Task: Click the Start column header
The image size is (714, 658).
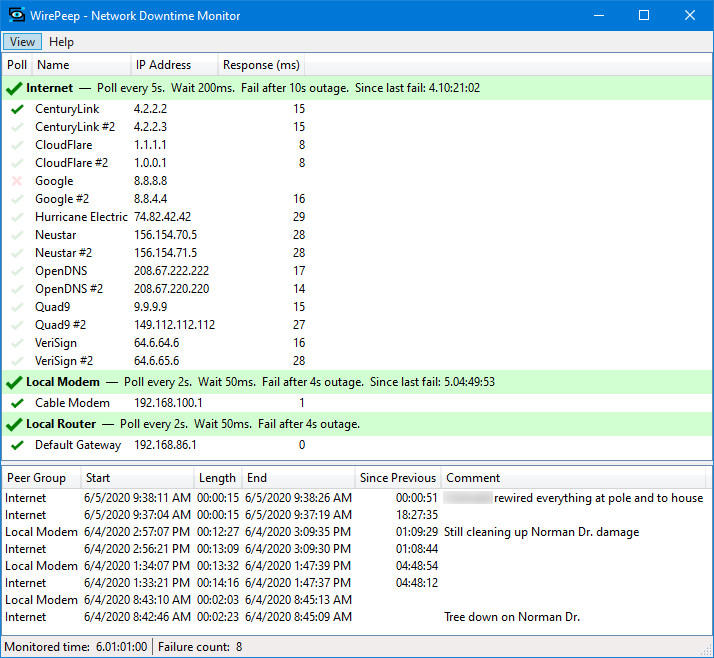Action: (x=138, y=478)
